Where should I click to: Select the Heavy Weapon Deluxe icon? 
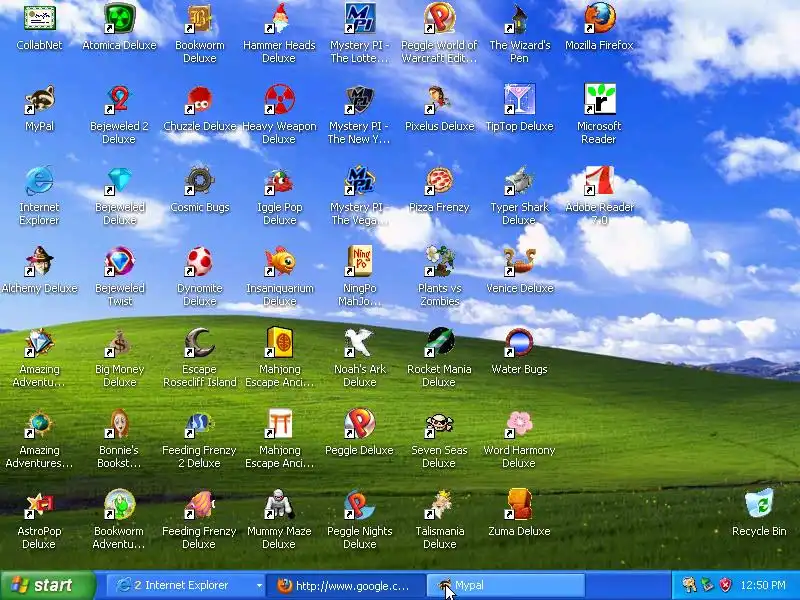[x=279, y=99]
